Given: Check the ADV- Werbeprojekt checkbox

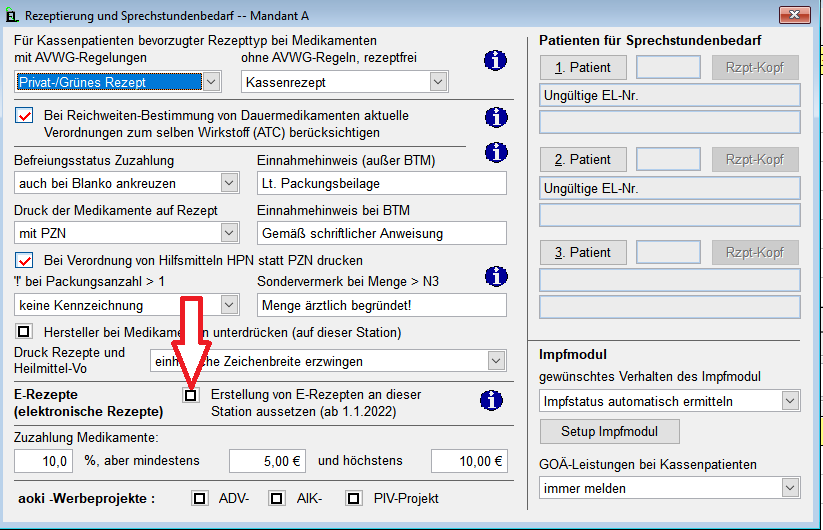Looking at the screenshot, I should click(200, 498).
